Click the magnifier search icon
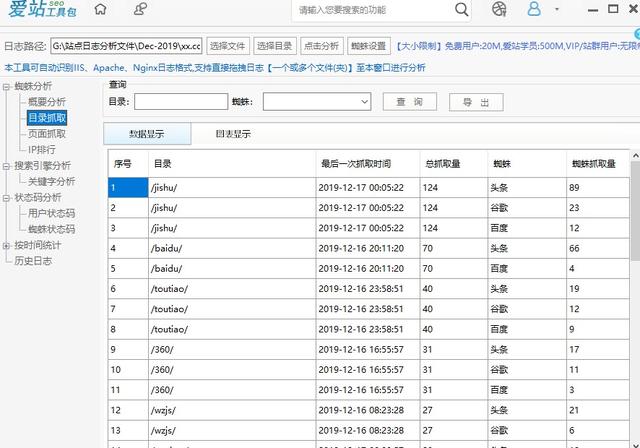Viewport: 640px width, 448px height. click(x=461, y=10)
